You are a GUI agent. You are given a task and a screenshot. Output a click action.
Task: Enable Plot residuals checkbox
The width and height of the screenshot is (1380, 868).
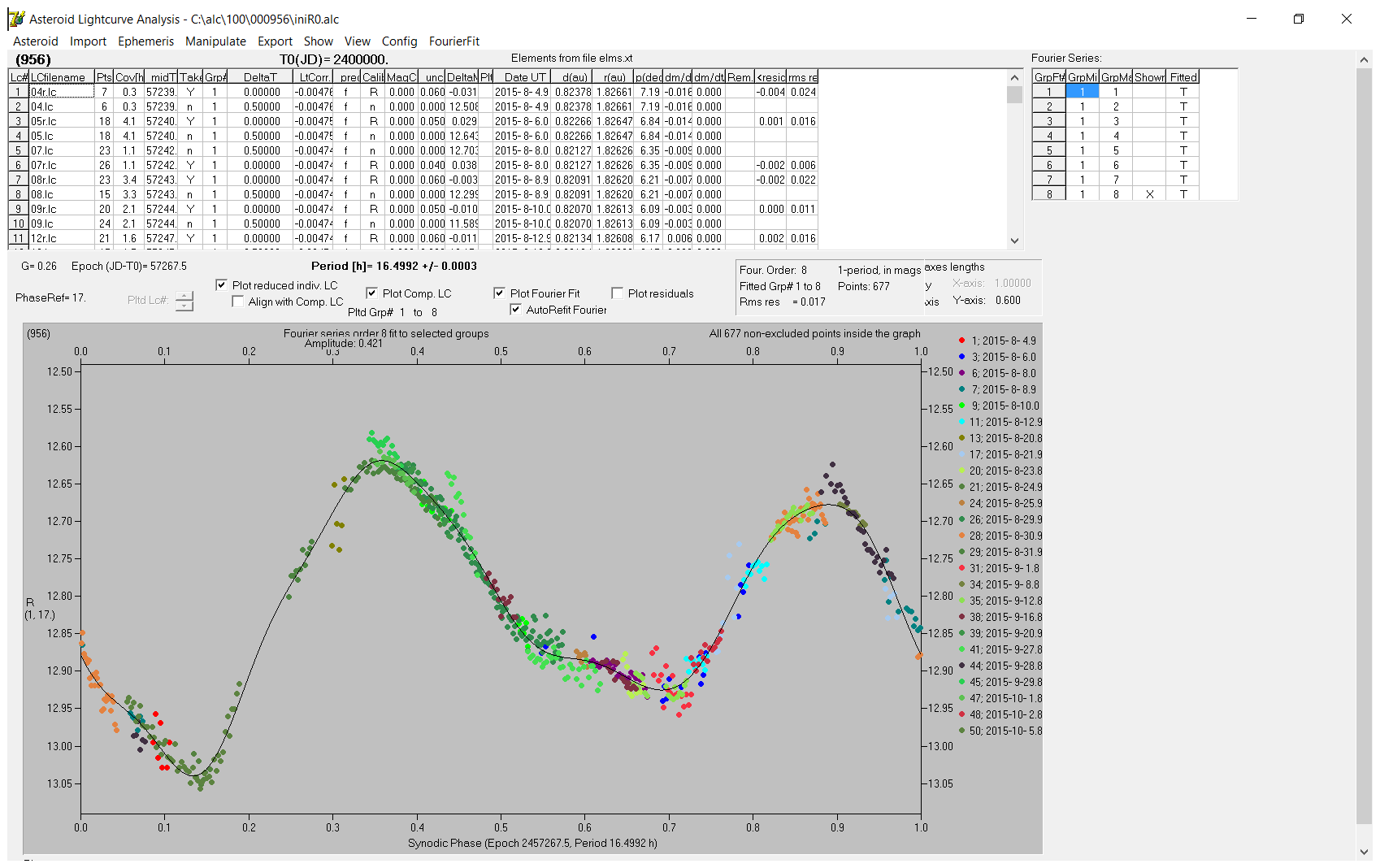coord(617,293)
